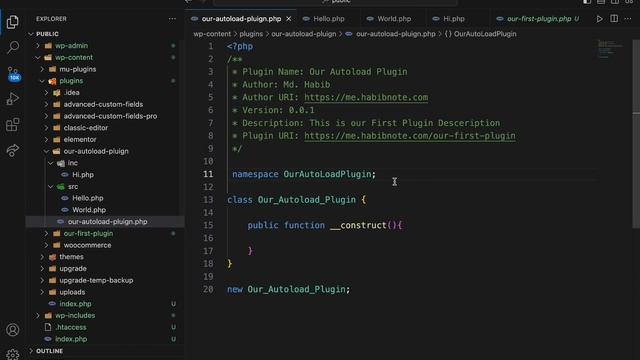
Task: Select the our-autoload-pluign.php tab
Action: [241, 19]
